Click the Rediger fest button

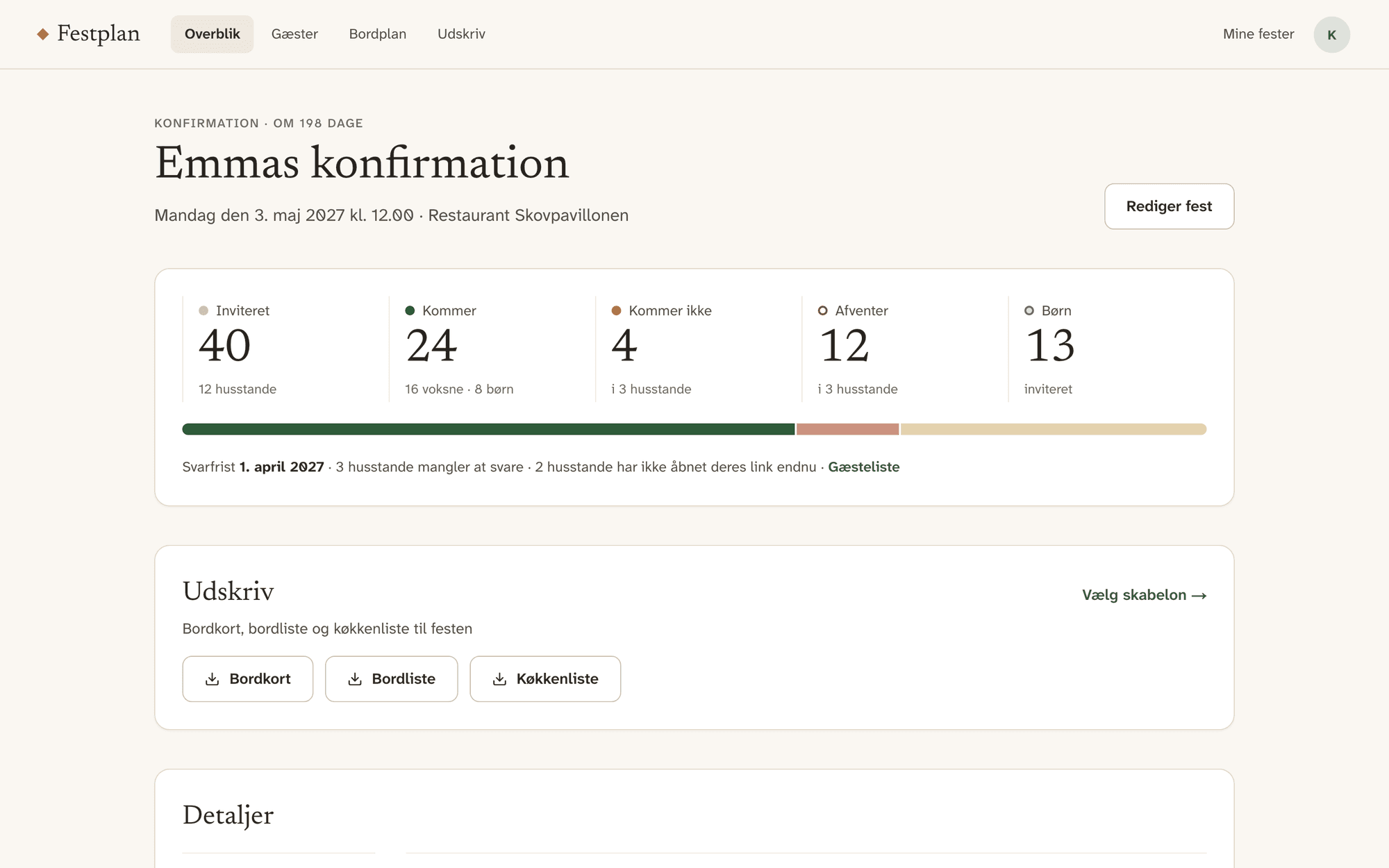point(1169,206)
